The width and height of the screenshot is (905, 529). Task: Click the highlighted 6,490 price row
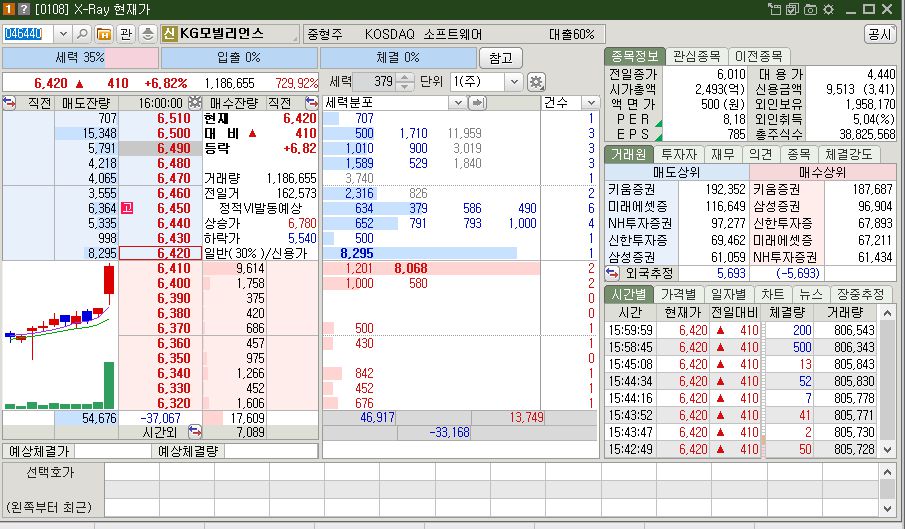click(x=160, y=148)
